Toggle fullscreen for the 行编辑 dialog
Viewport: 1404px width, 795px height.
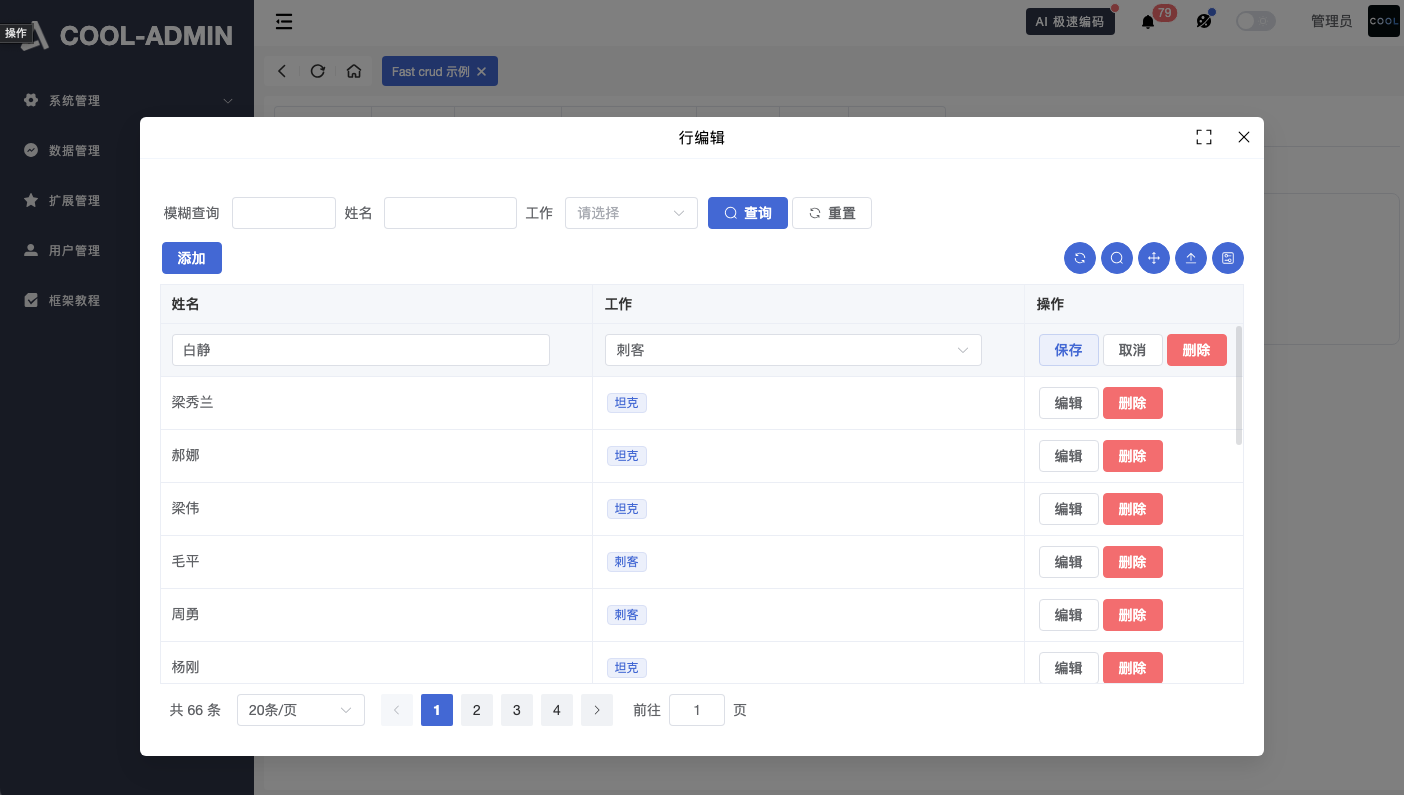tap(1204, 138)
